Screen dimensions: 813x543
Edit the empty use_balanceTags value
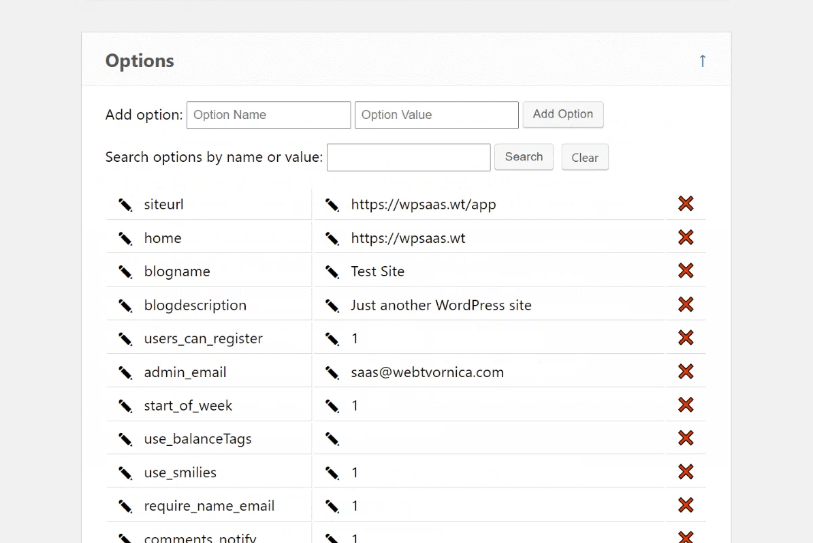pos(332,439)
